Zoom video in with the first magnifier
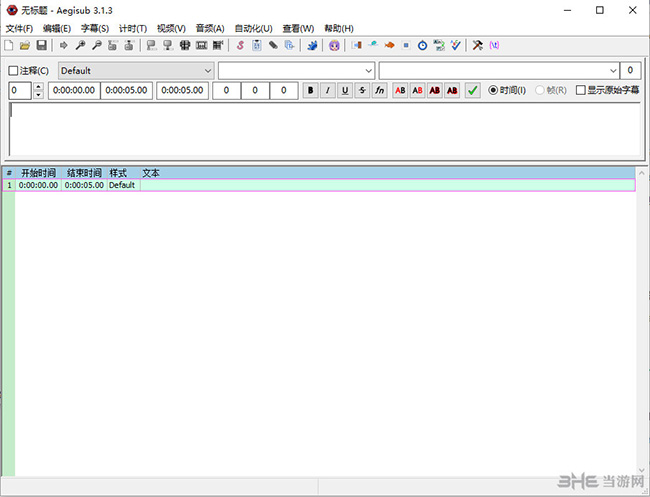Image resolution: width=650 pixels, height=497 pixels. point(80,45)
